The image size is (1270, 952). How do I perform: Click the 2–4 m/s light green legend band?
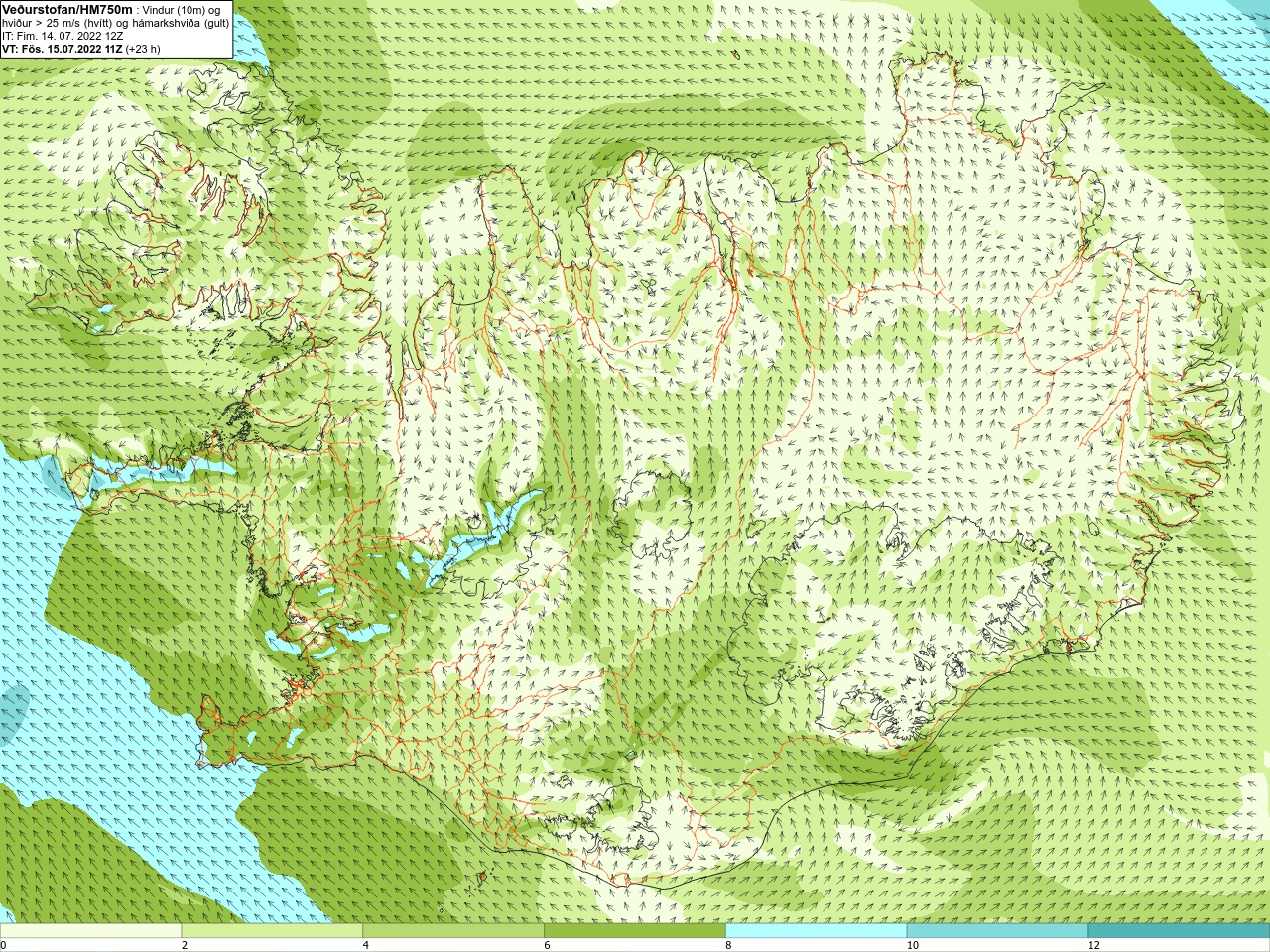[272, 931]
